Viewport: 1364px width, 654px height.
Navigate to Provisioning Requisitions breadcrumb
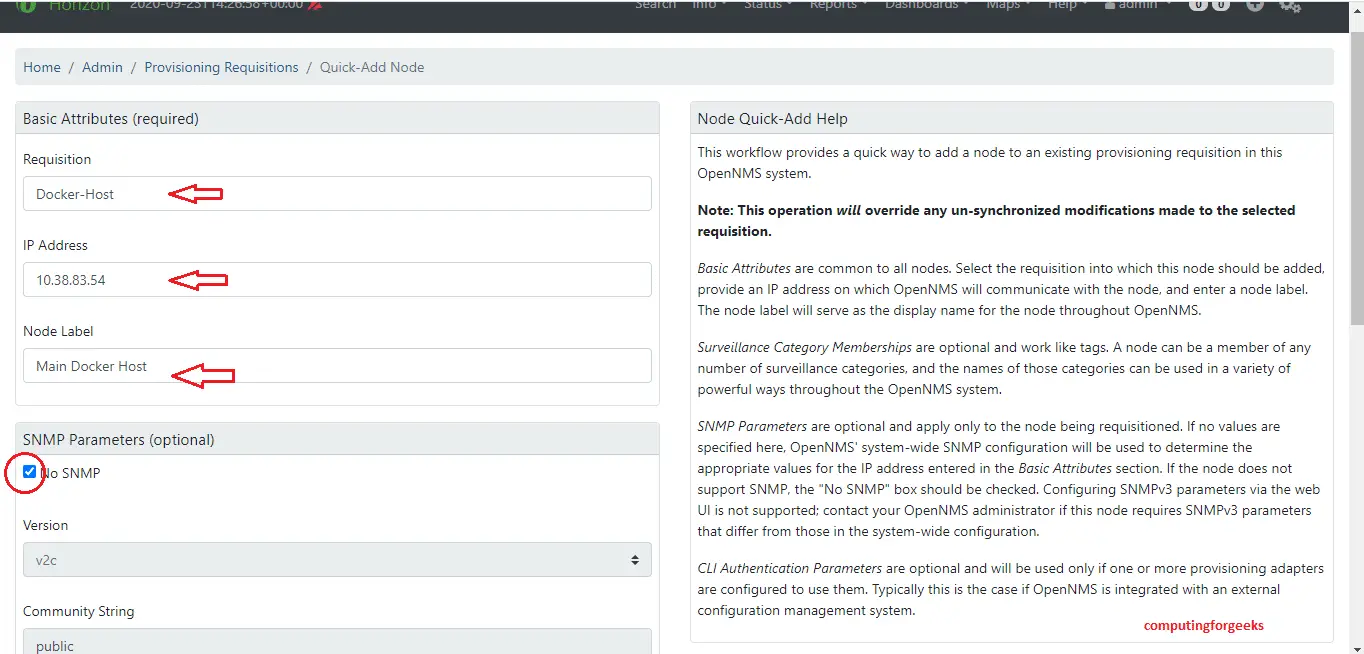pos(221,67)
